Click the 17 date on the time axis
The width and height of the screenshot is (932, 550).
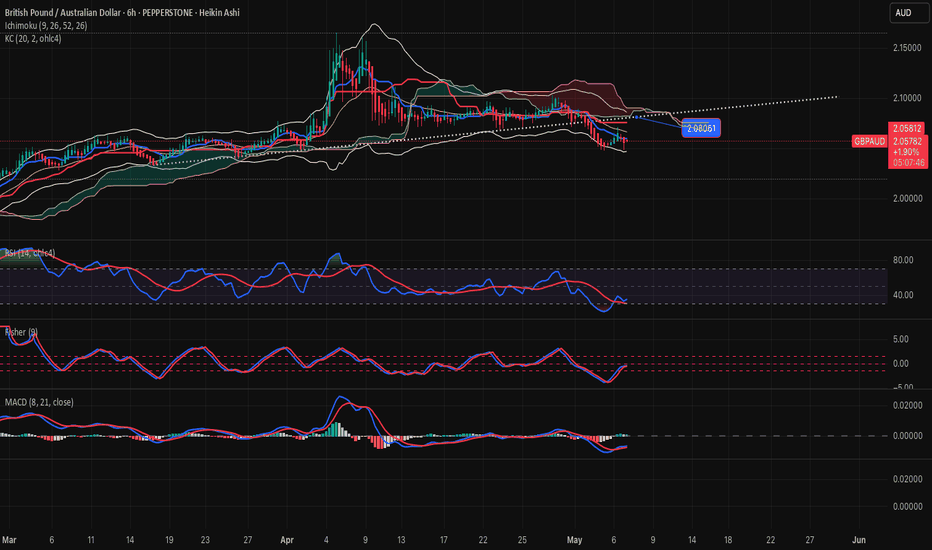pyautogui.click(x=443, y=540)
